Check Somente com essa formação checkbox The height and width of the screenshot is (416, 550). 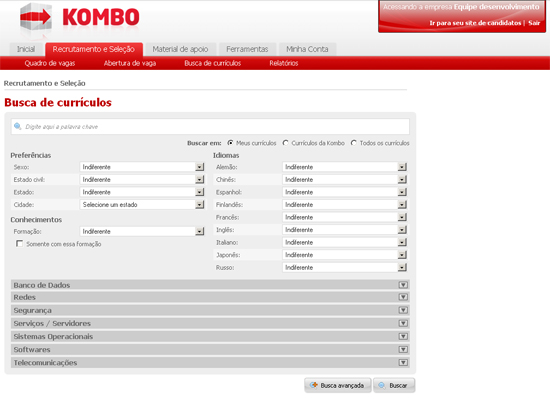pyautogui.click(x=19, y=243)
